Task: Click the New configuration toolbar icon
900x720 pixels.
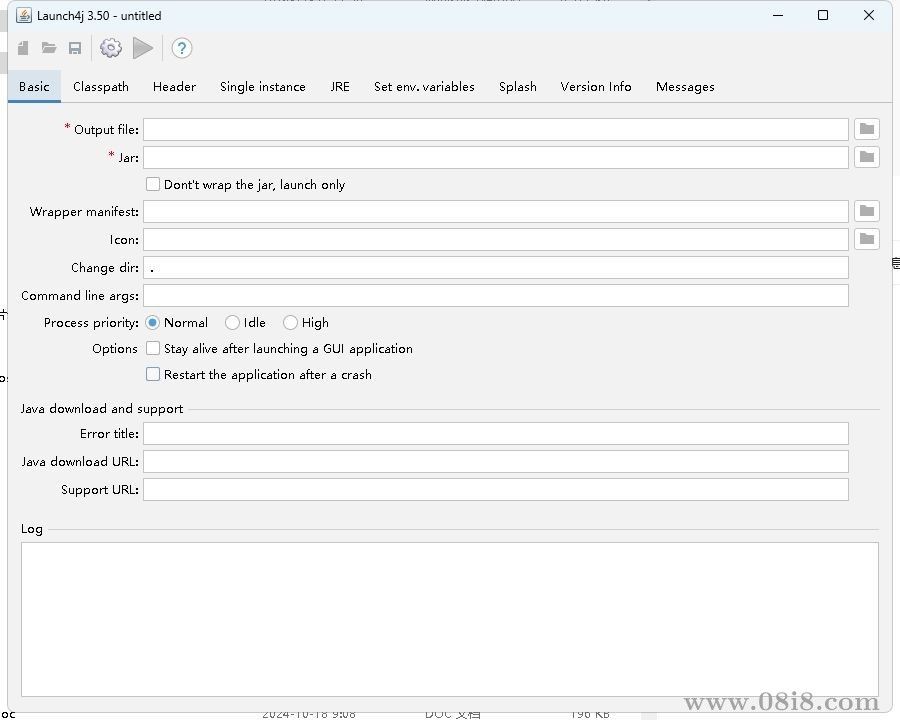Action: point(23,48)
